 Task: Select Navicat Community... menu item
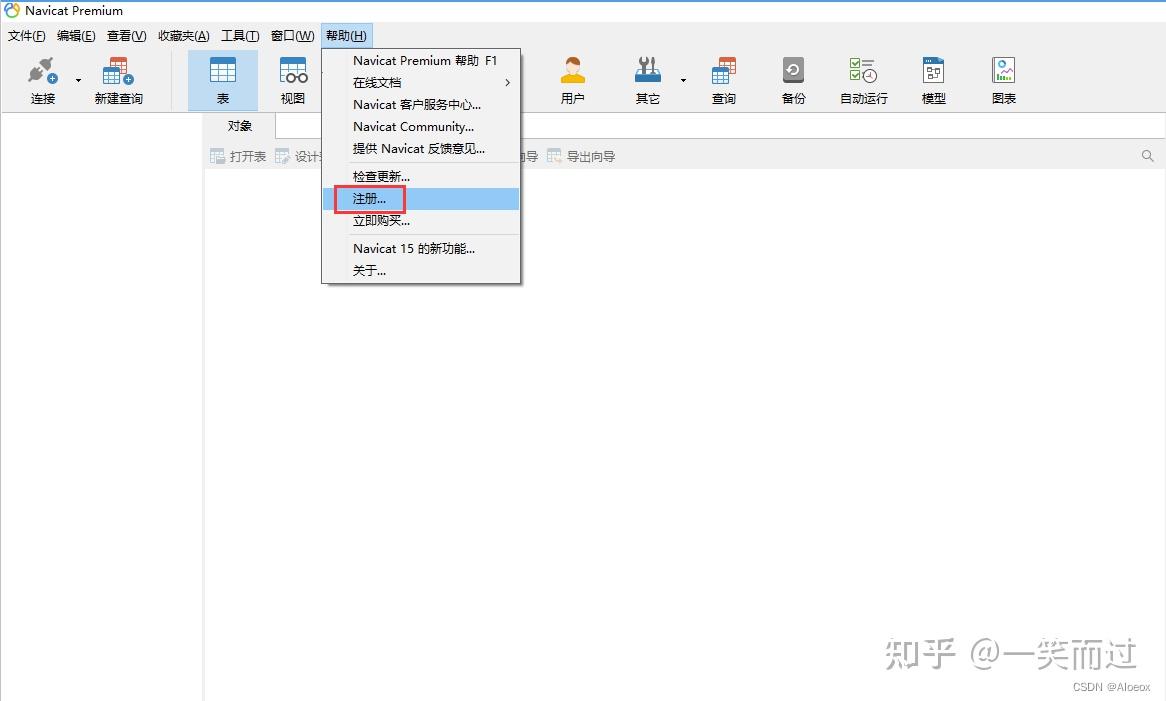click(x=421, y=126)
